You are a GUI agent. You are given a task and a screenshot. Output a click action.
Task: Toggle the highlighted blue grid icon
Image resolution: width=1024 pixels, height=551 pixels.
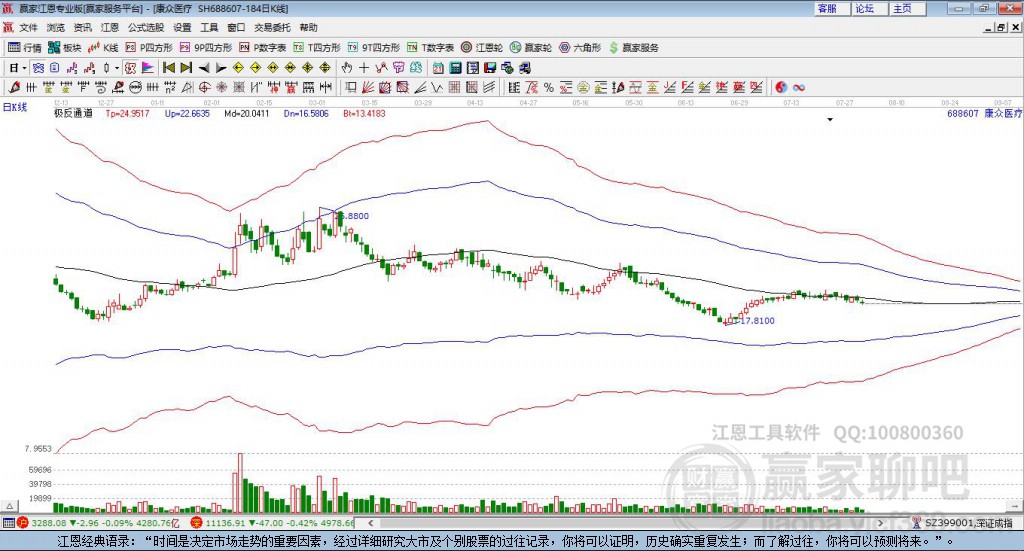(x=38, y=68)
